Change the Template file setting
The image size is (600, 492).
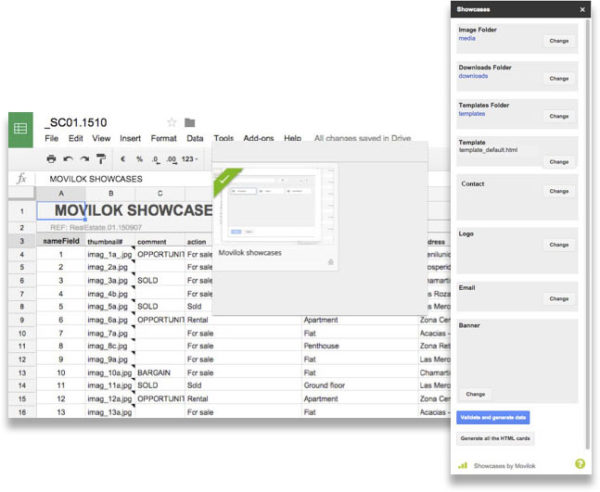tap(559, 162)
